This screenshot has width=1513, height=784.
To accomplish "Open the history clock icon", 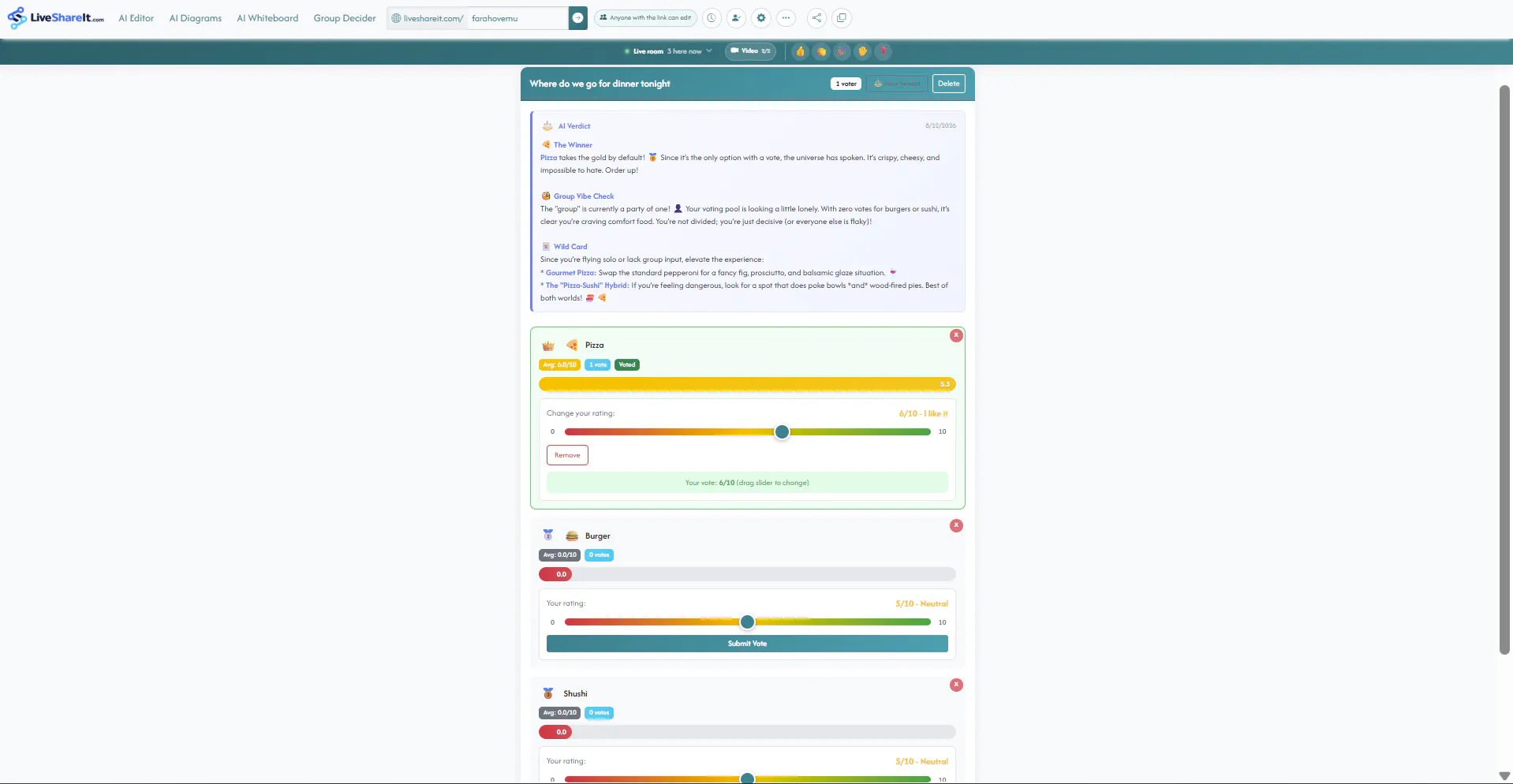I will point(712,18).
